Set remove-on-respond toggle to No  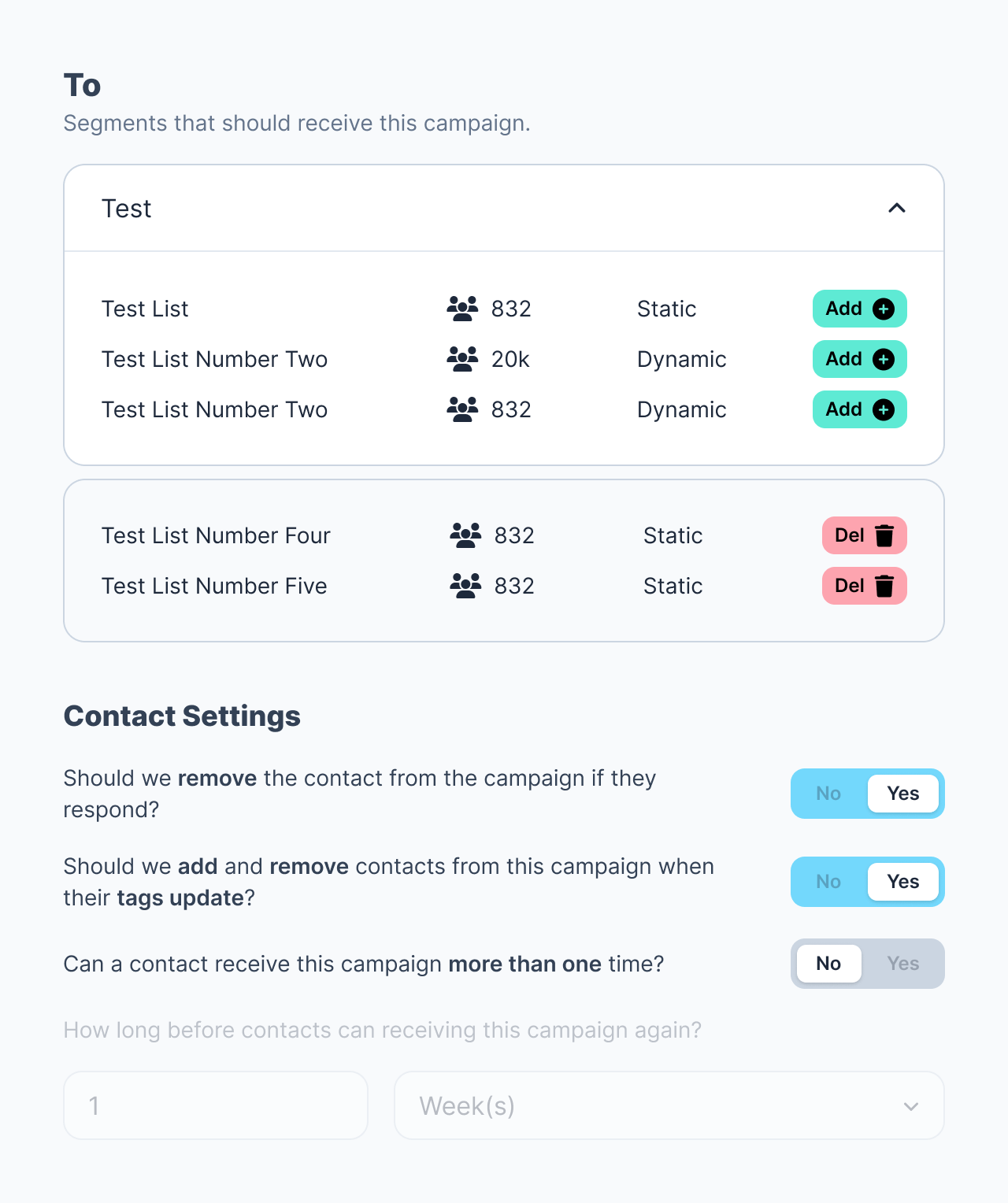click(828, 794)
